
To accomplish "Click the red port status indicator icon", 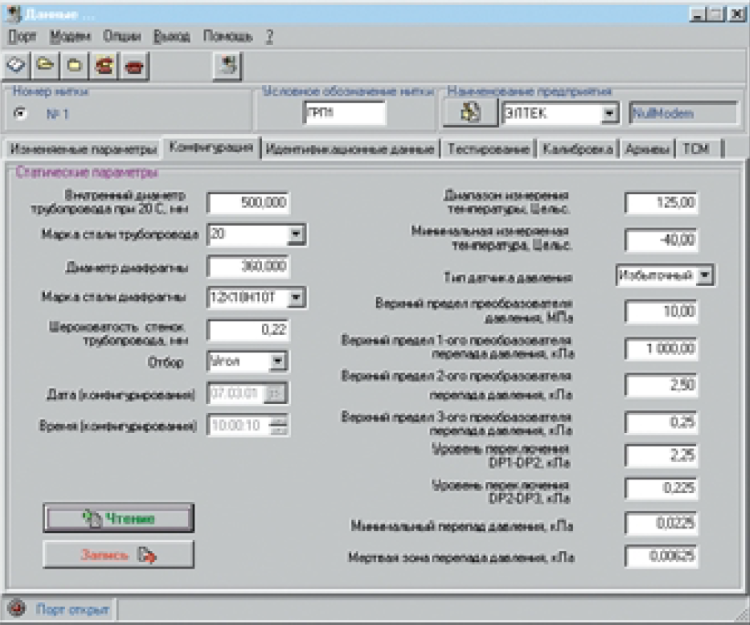I will tap(17, 608).
